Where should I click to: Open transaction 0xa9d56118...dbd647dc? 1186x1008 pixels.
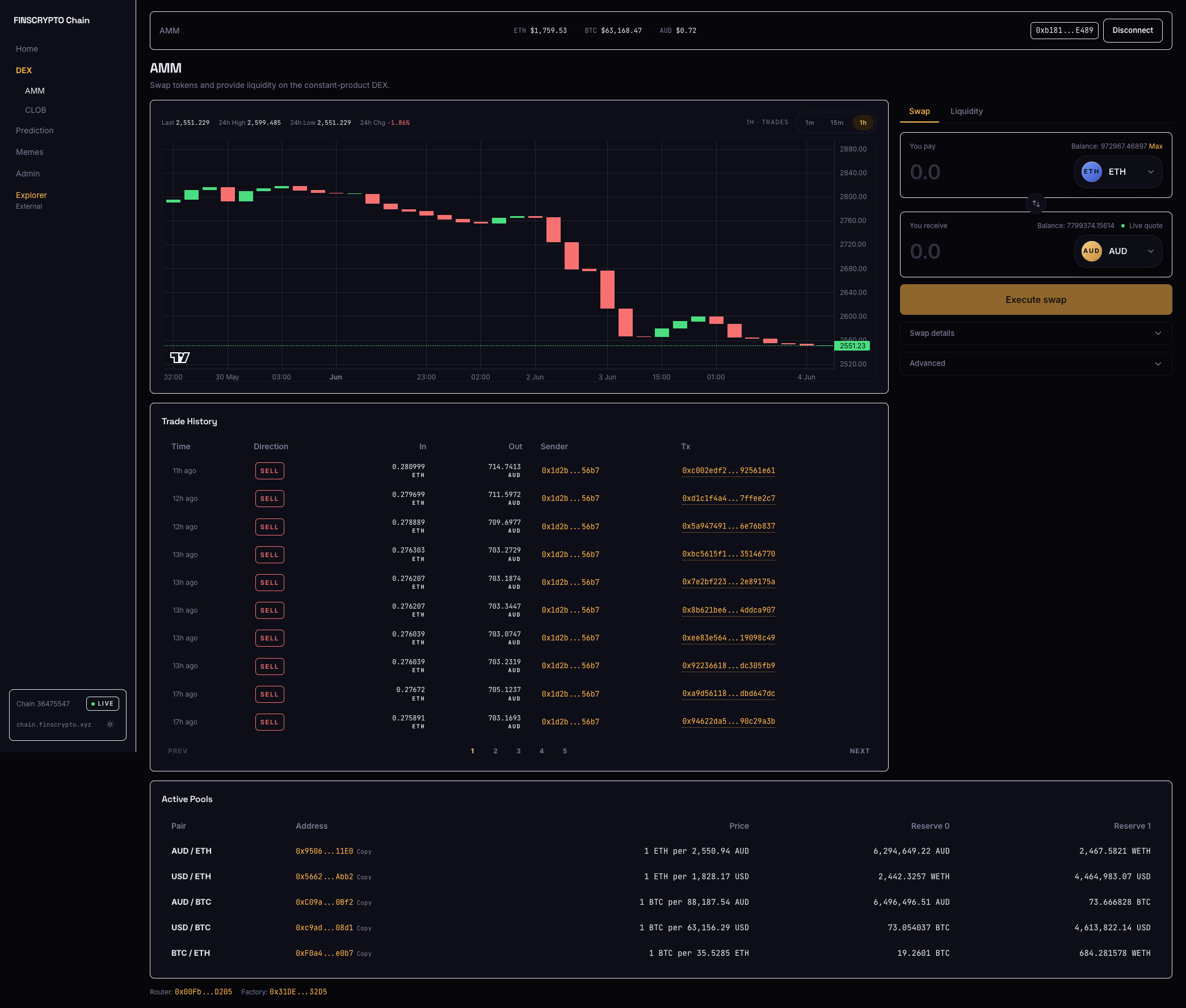728,694
